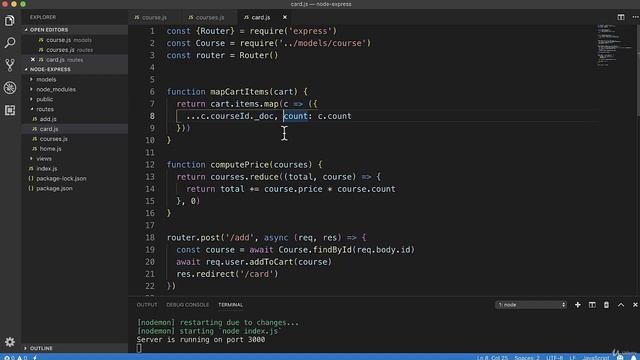Select terminal from '1: node' dropdown
This screenshot has width=640, height=360.
tap(531, 305)
